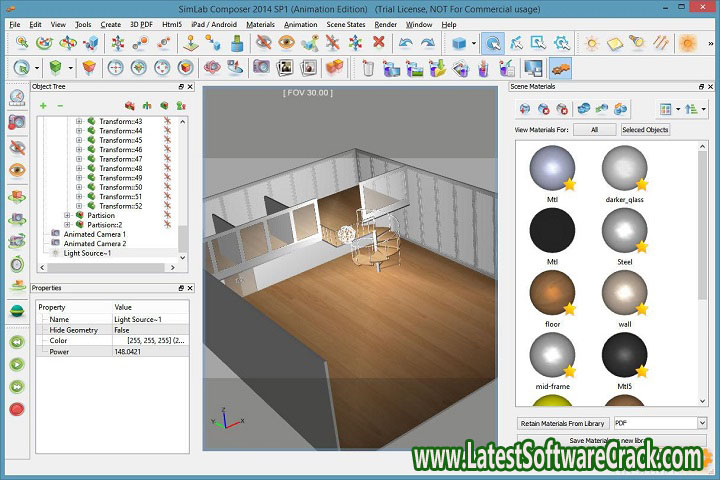Click the first icon in Scene Materials toolbar
Image resolution: width=720 pixels, height=480 pixels.
coord(525,109)
